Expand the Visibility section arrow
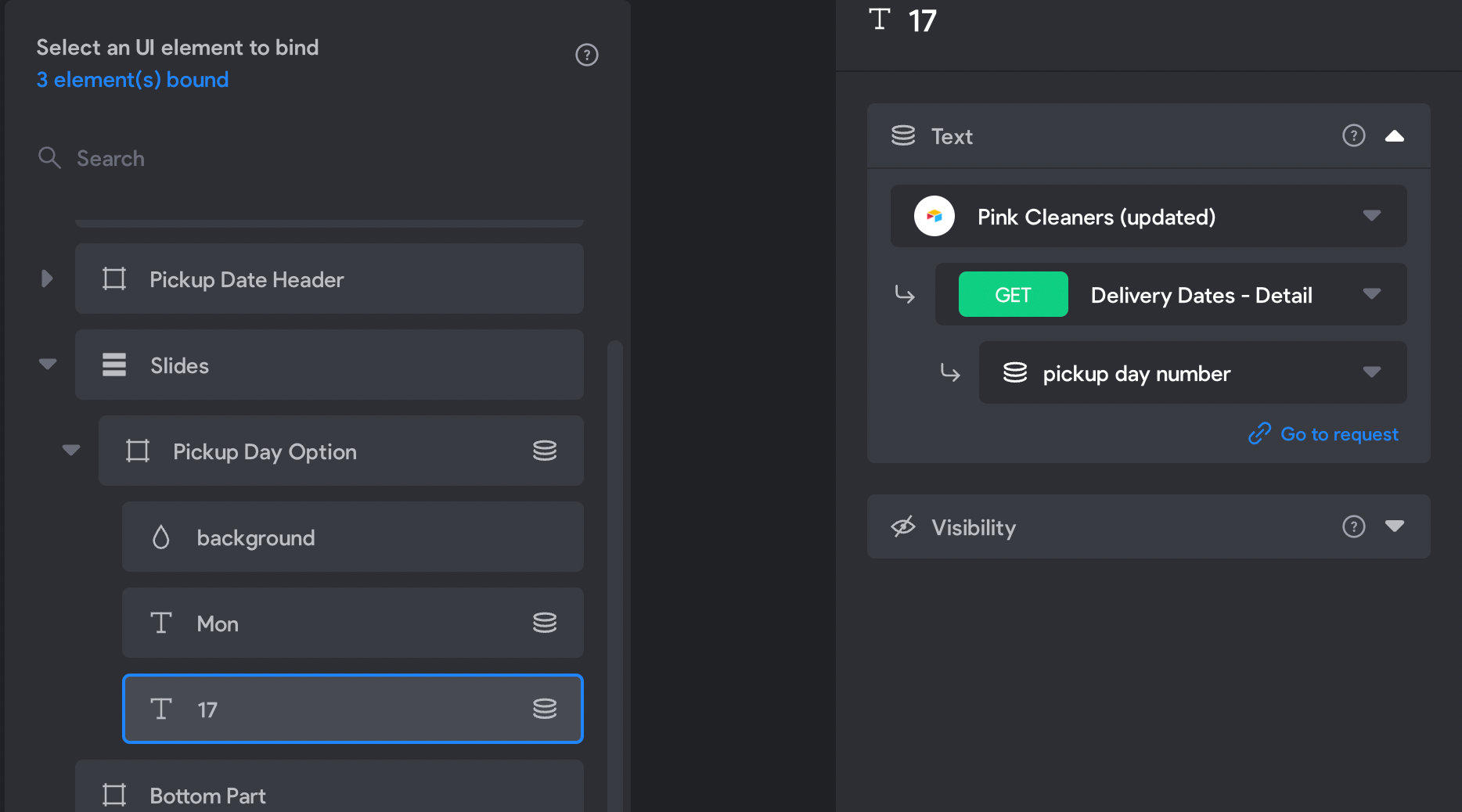The width and height of the screenshot is (1462, 812). pyautogui.click(x=1395, y=526)
